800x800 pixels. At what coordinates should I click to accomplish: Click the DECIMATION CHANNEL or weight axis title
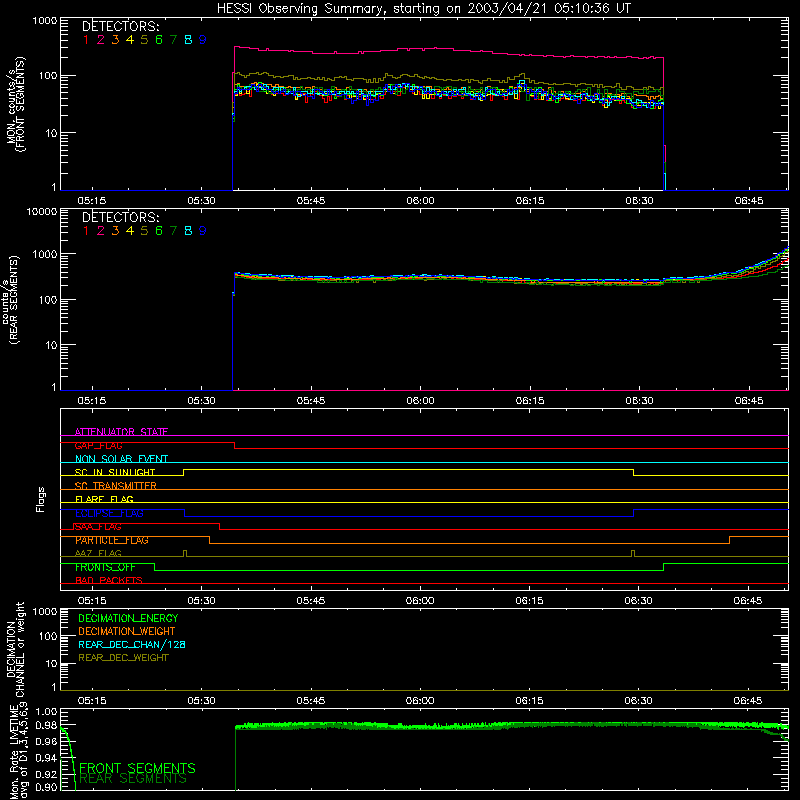point(15,649)
